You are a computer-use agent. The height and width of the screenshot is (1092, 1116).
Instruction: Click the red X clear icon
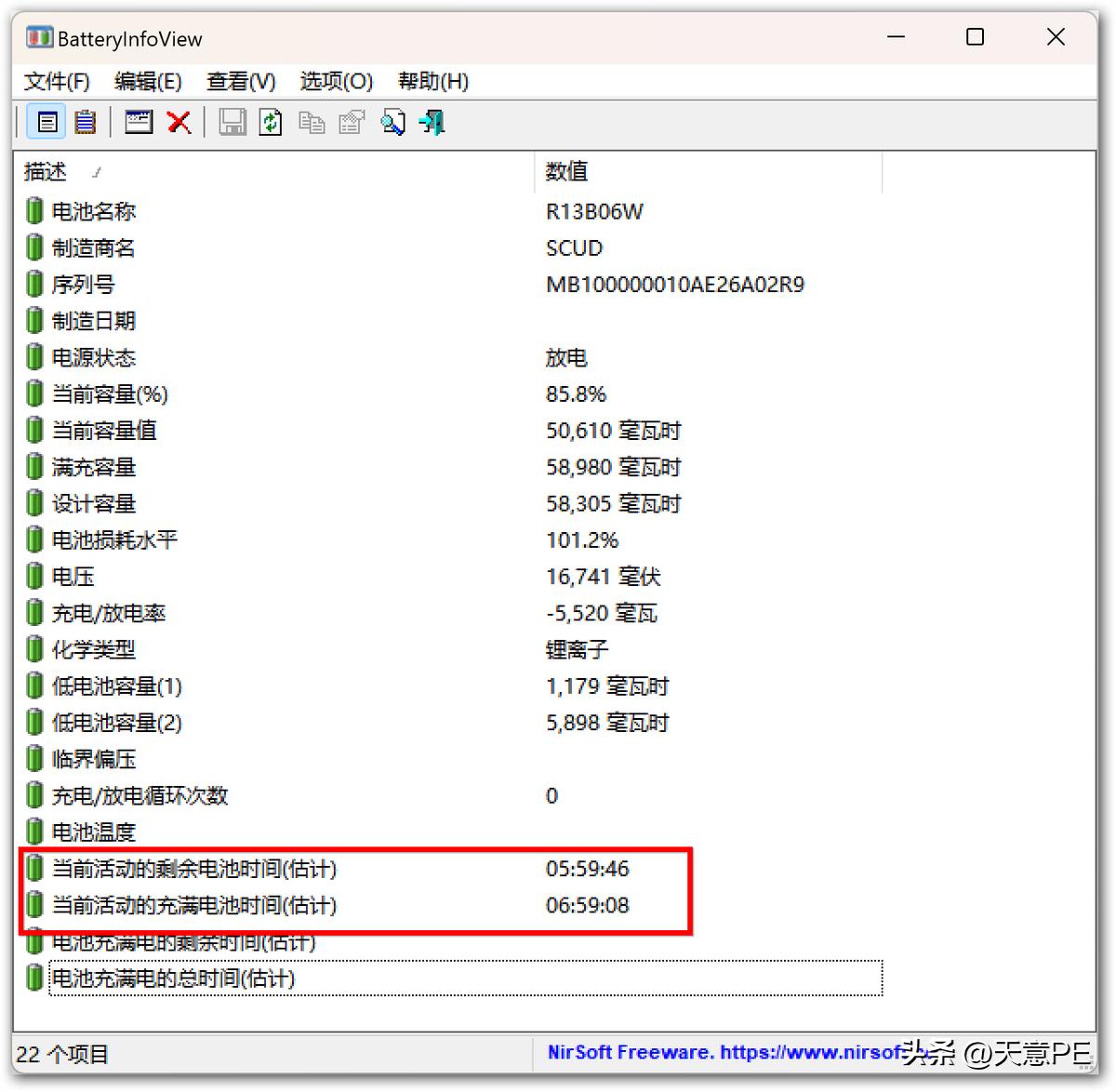click(179, 121)
